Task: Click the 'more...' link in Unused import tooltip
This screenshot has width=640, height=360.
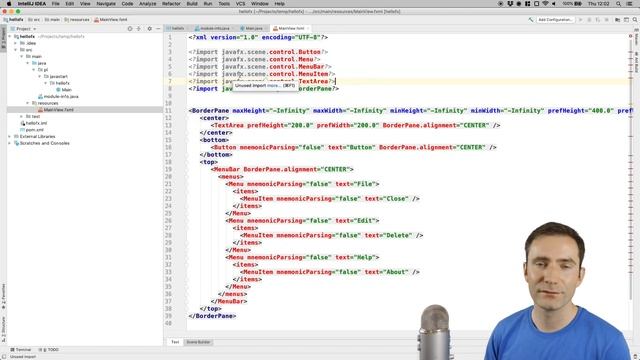Action: click(274, 86)
